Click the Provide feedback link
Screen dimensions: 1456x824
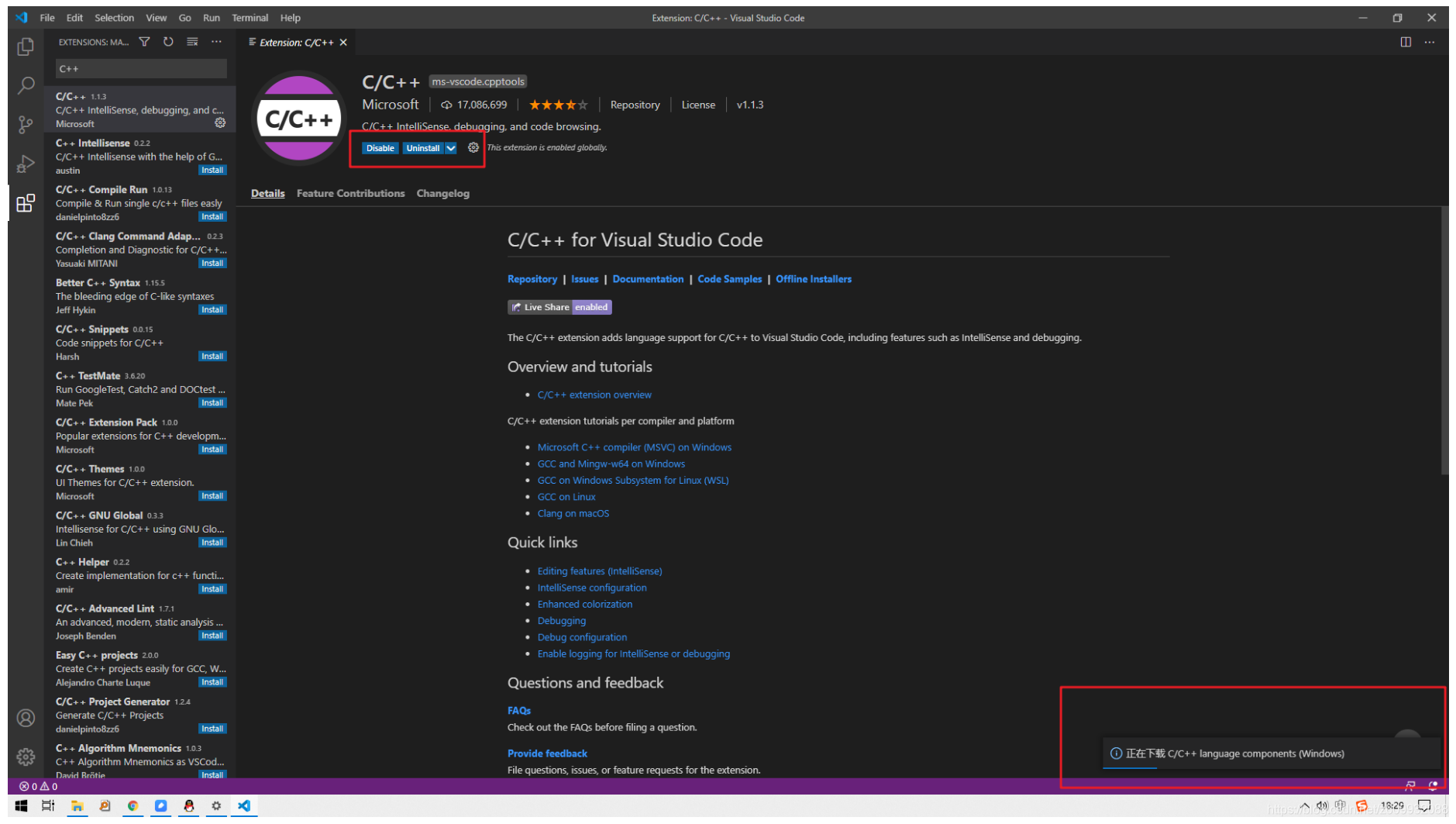point(547,753)
